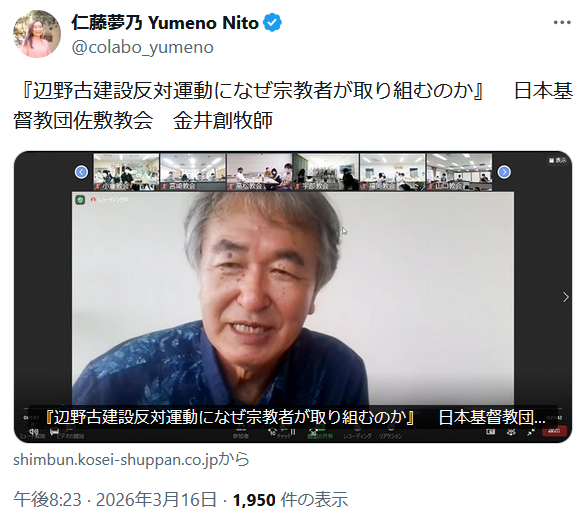Go to previous participant thumbnails with left arrow

pos(81,172)
